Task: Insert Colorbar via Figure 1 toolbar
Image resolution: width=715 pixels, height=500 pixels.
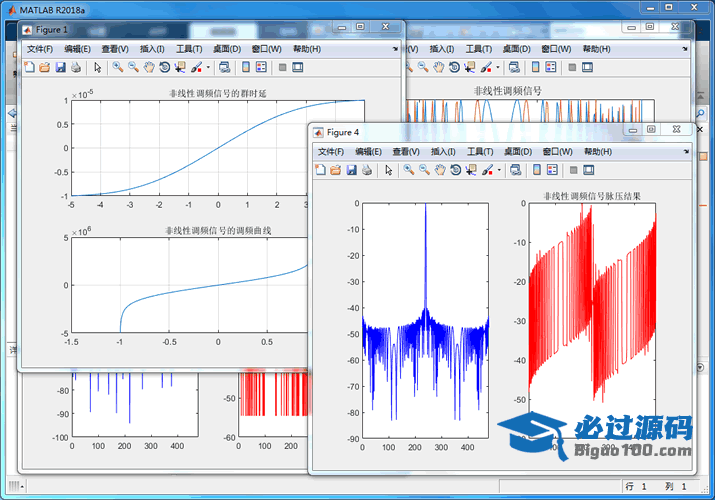Action: [x=246, y=67]
